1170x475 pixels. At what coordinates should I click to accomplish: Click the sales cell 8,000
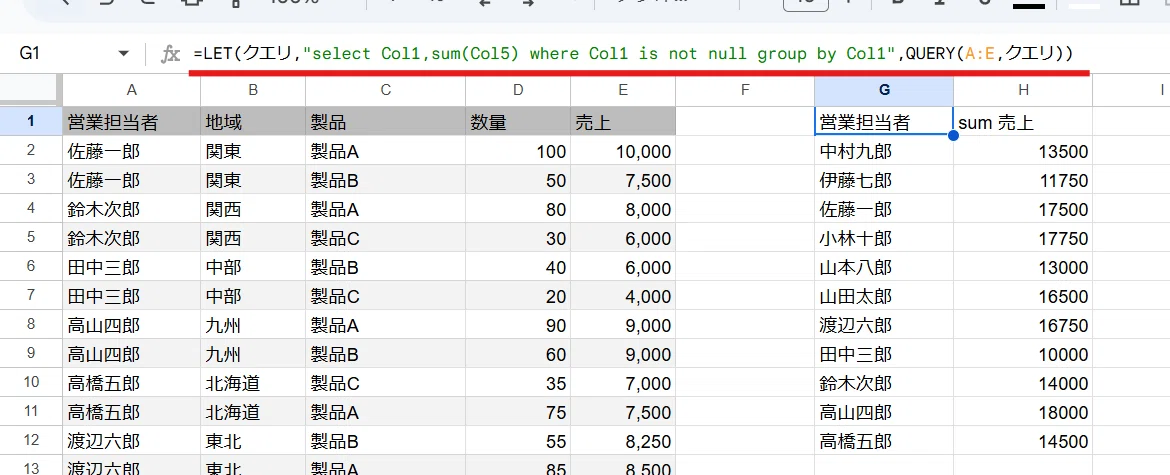pyautogui.click(x=623, y=210)
